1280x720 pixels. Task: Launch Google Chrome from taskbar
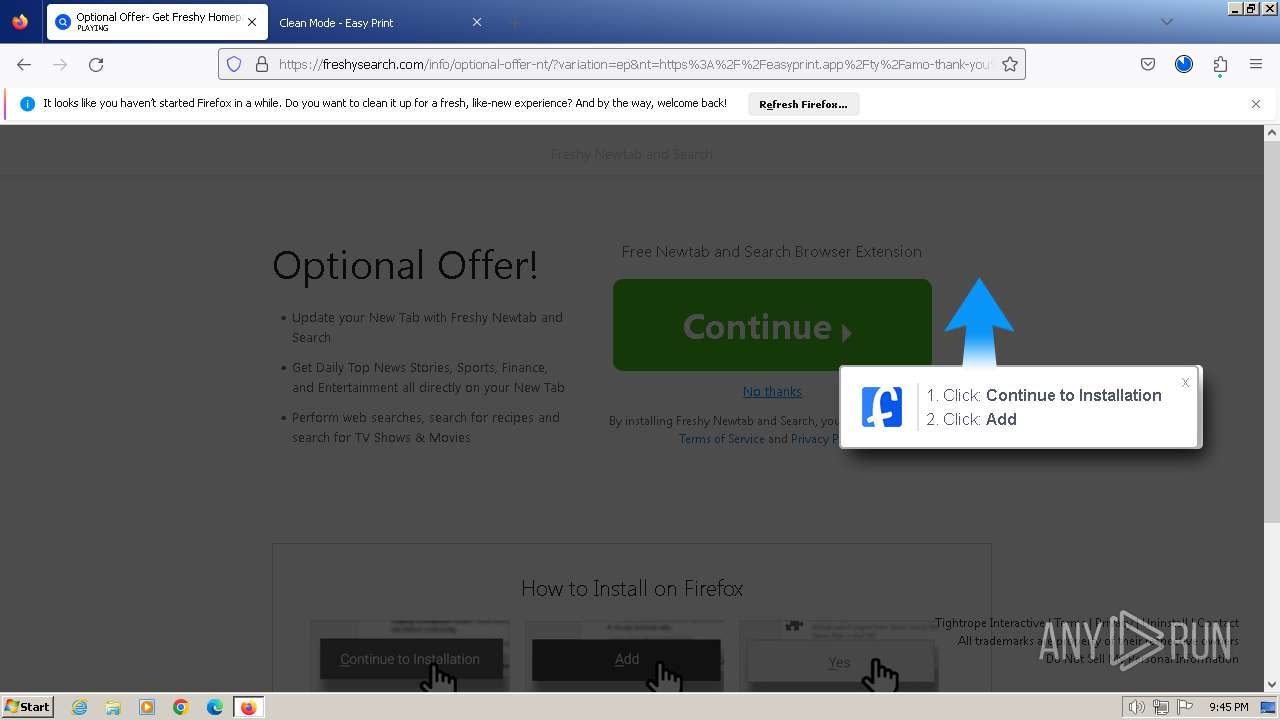pyautogui.click(x=181, y=707)
